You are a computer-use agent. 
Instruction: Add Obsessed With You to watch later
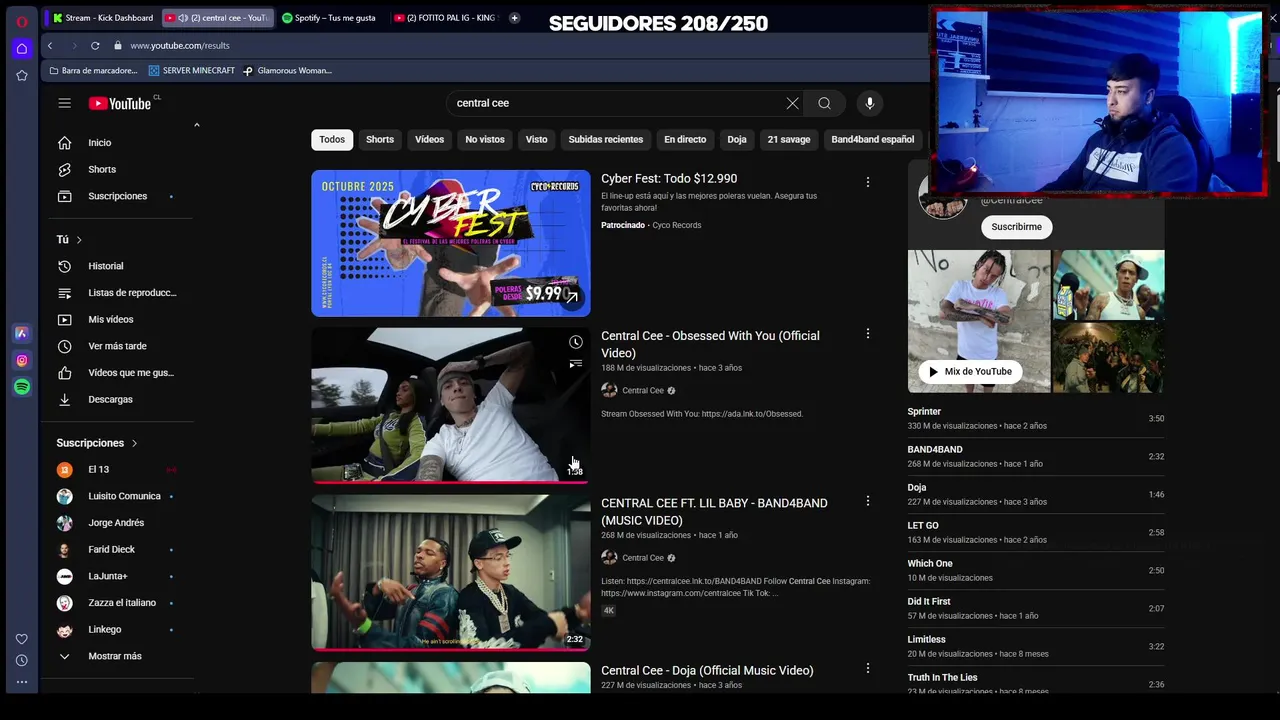[x=575, y=342]
